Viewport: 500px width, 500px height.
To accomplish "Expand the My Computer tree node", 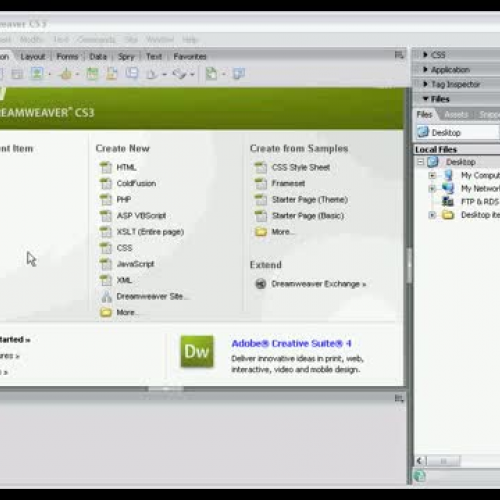I will click(x=432, y=175).
